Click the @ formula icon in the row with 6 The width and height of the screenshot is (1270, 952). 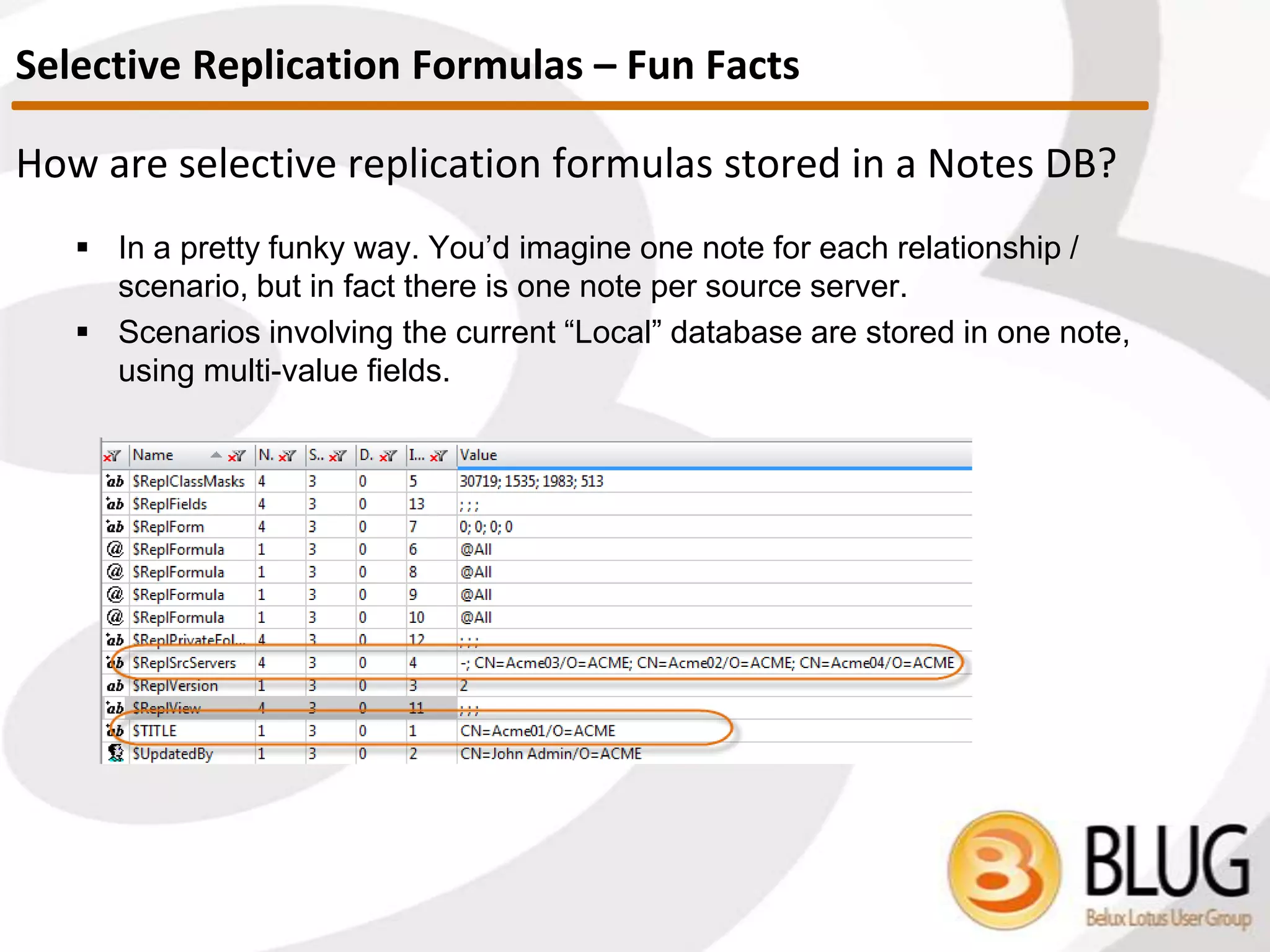[x=115, y=549]
